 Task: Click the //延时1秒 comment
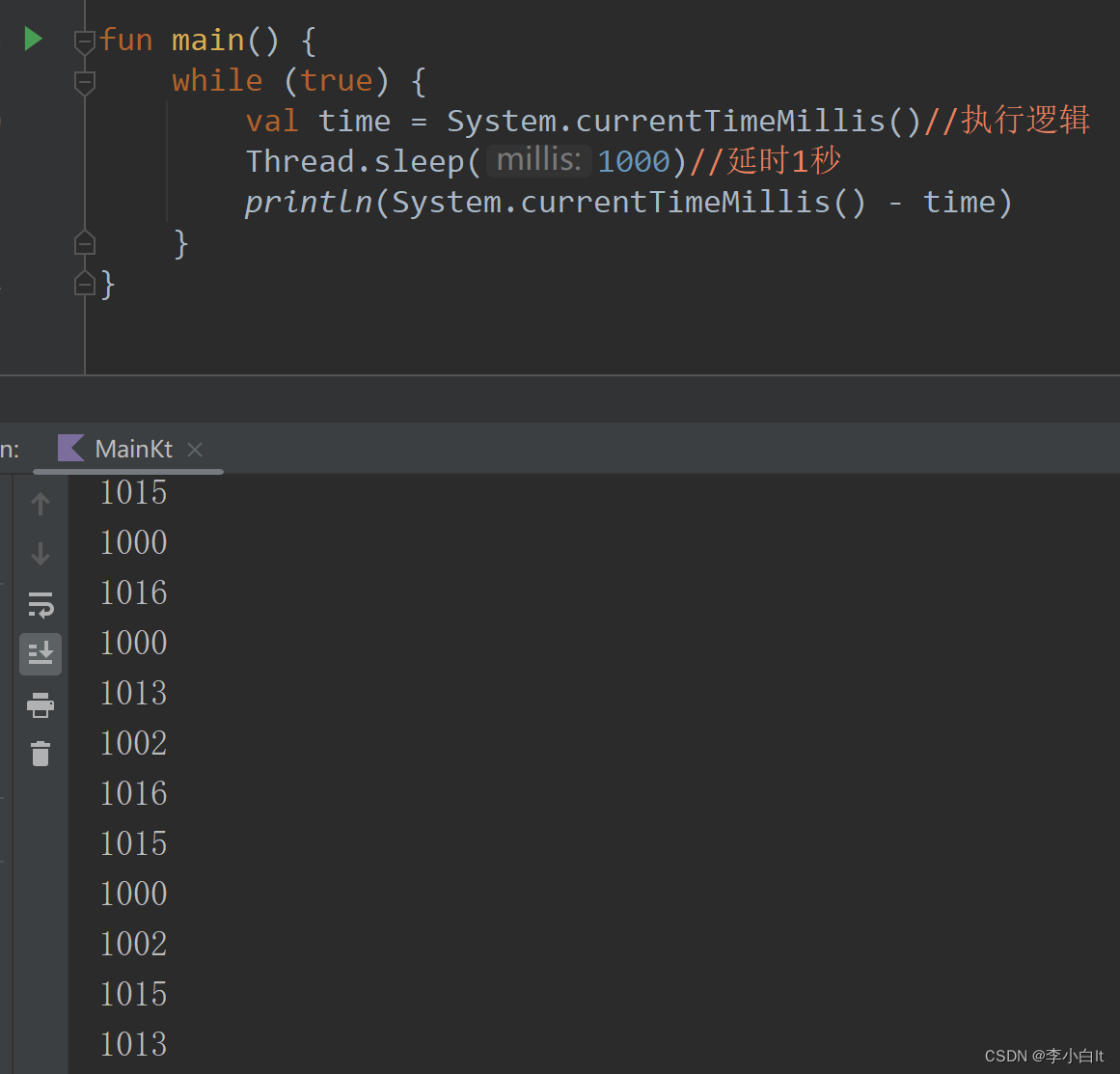765,161
